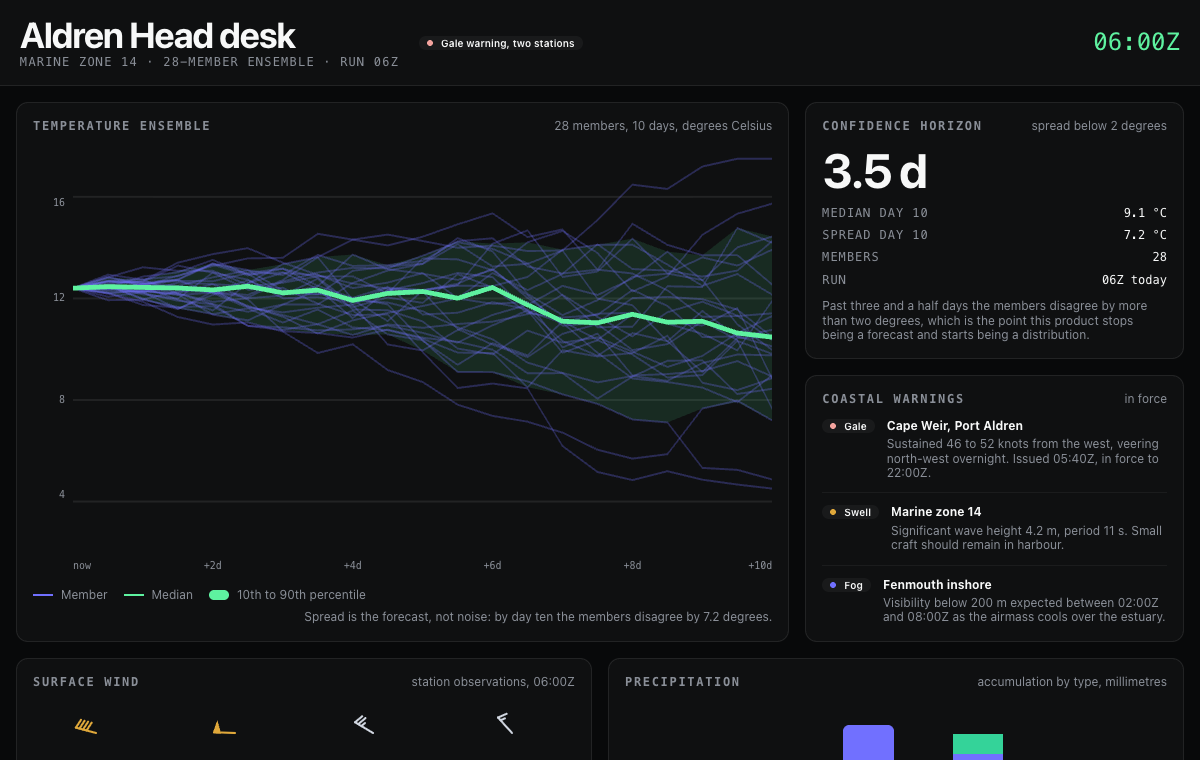
Task: Click 'accumulation by type, millimetres' caption
Action: 1072,682
